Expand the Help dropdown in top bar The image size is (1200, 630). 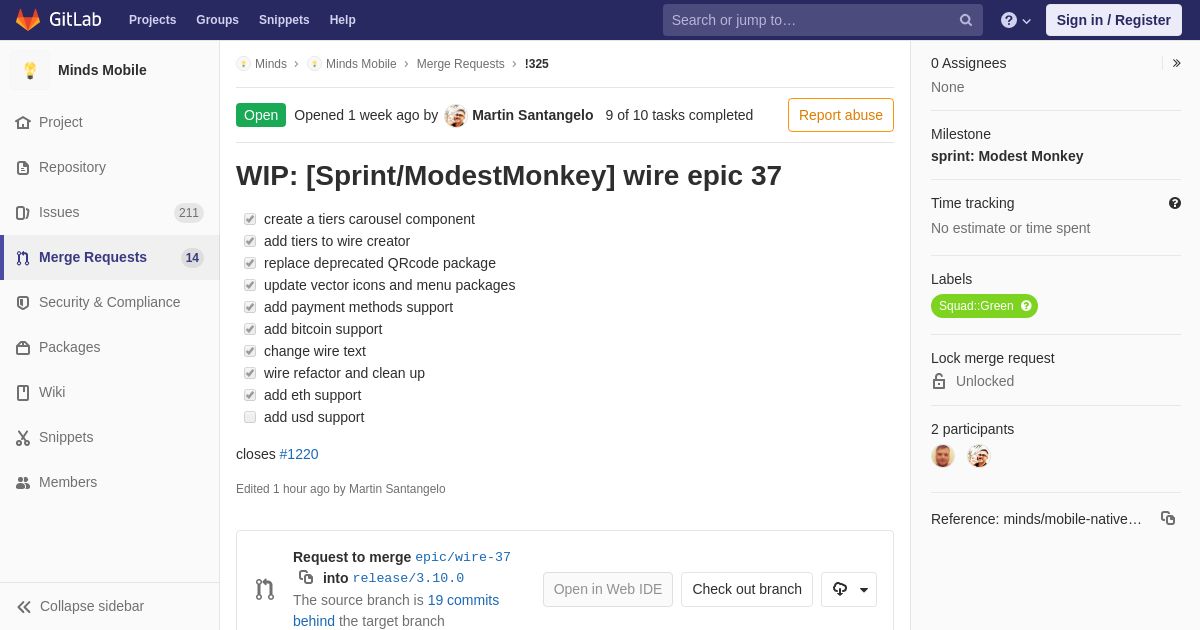pyautogui.click(x=1015, y=20)
